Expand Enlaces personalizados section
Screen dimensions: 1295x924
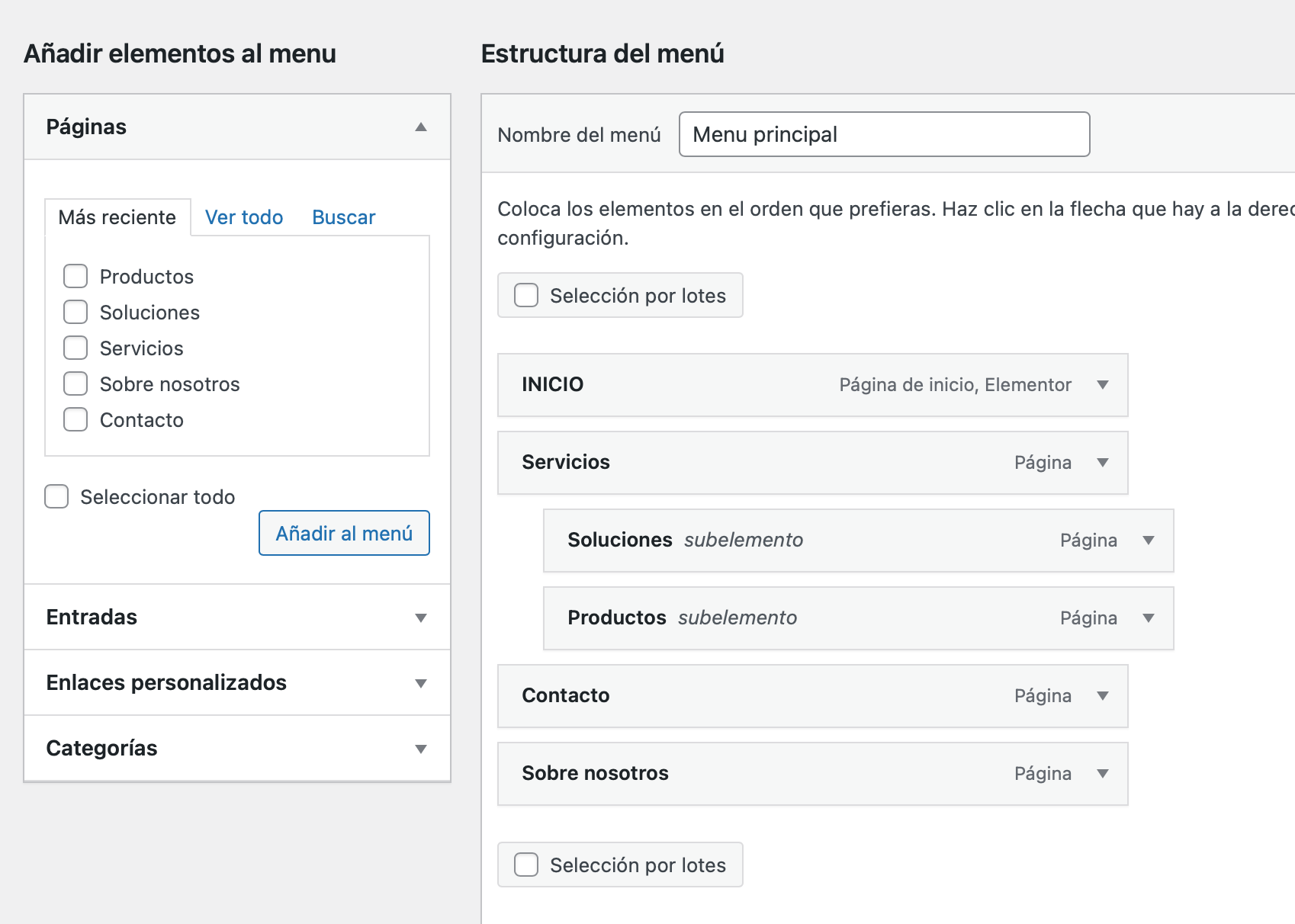tap(420, 683)
